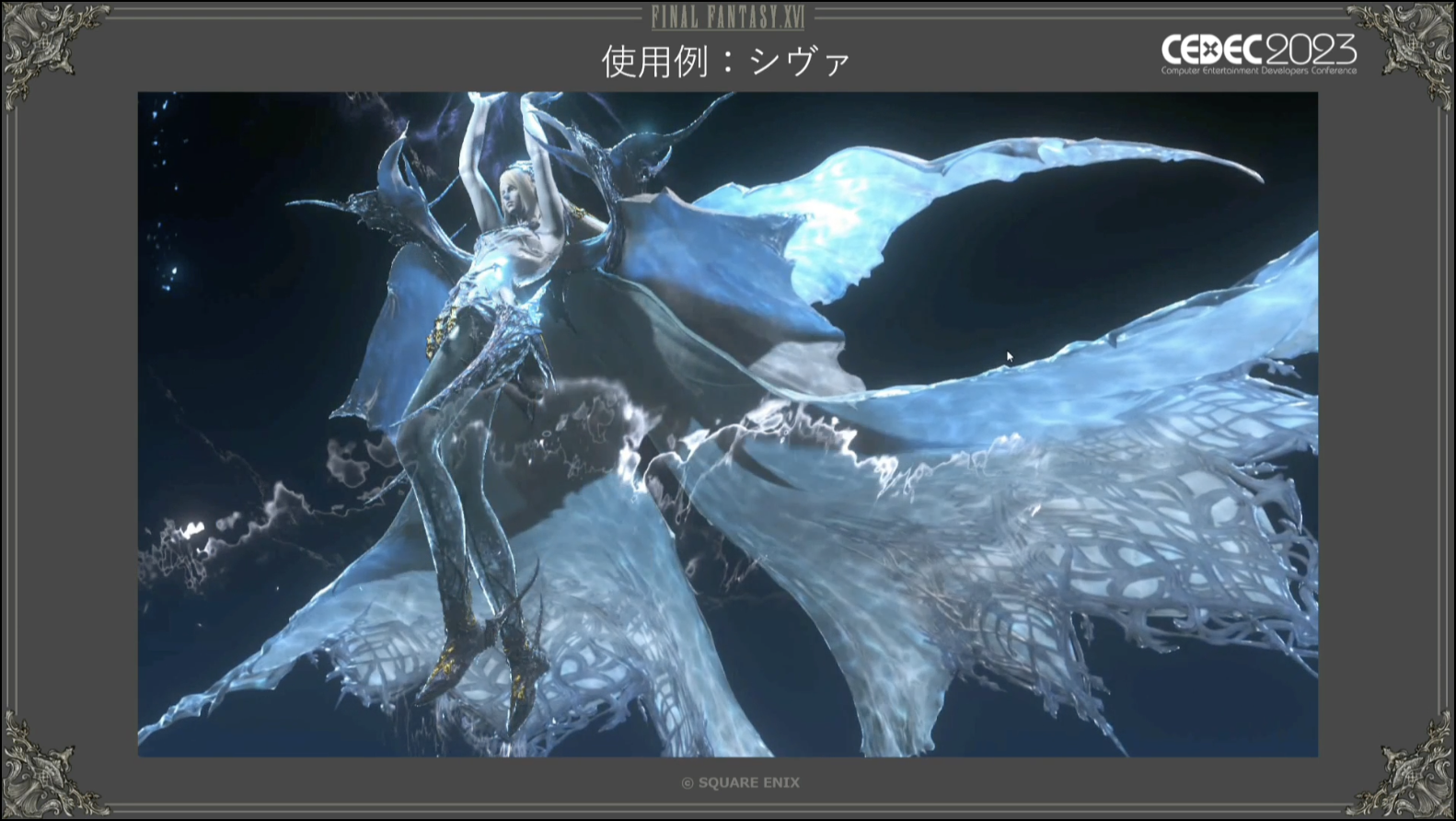
Task: Click the CEDEC 2023 logo
Action: coord(1258,53)
